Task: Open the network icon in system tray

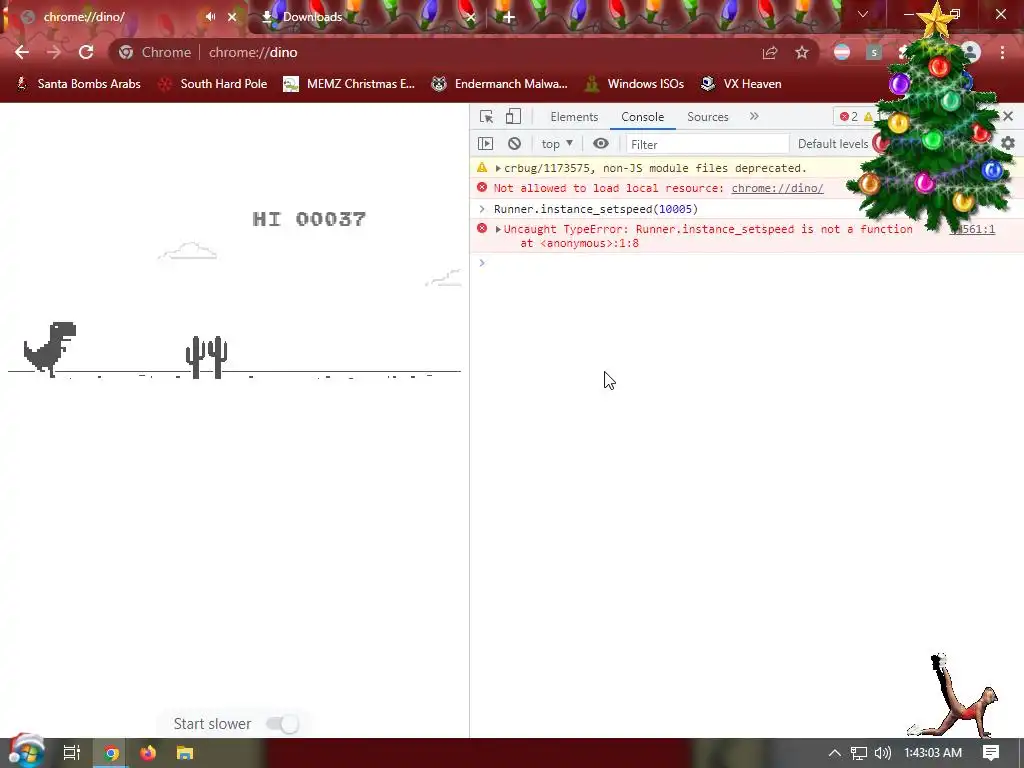Action: [x=859, y=753]
